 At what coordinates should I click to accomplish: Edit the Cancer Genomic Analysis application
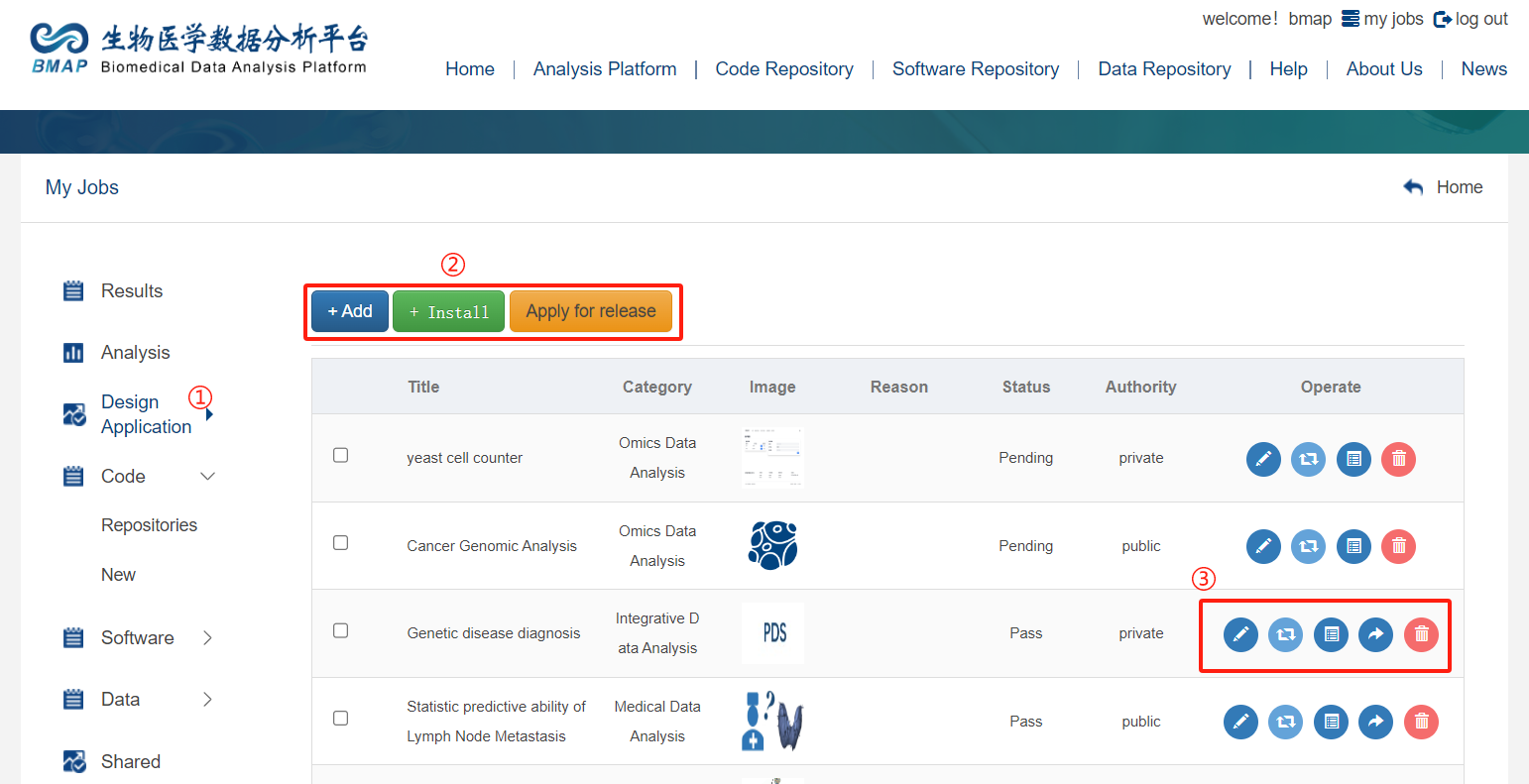click(1263, 546)
